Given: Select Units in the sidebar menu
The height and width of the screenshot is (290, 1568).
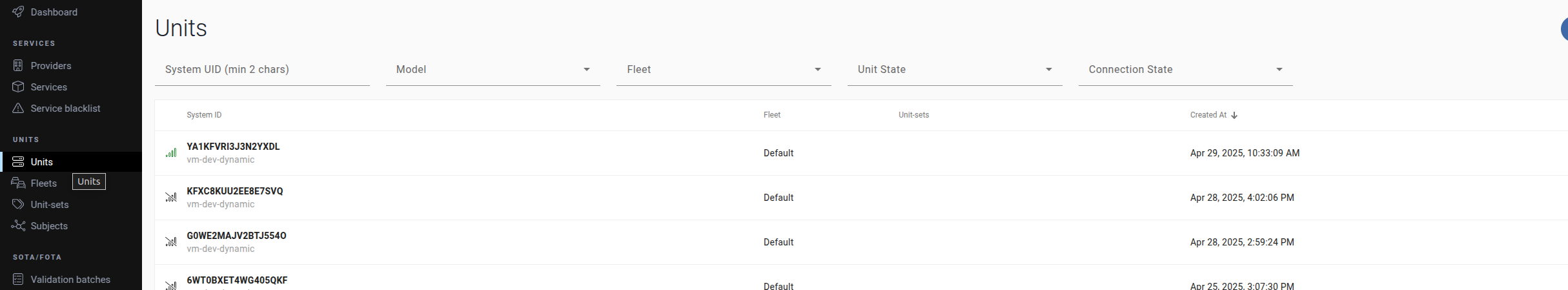Looking at the screenshot, I should pyautogui.click(x=42, y=161).
